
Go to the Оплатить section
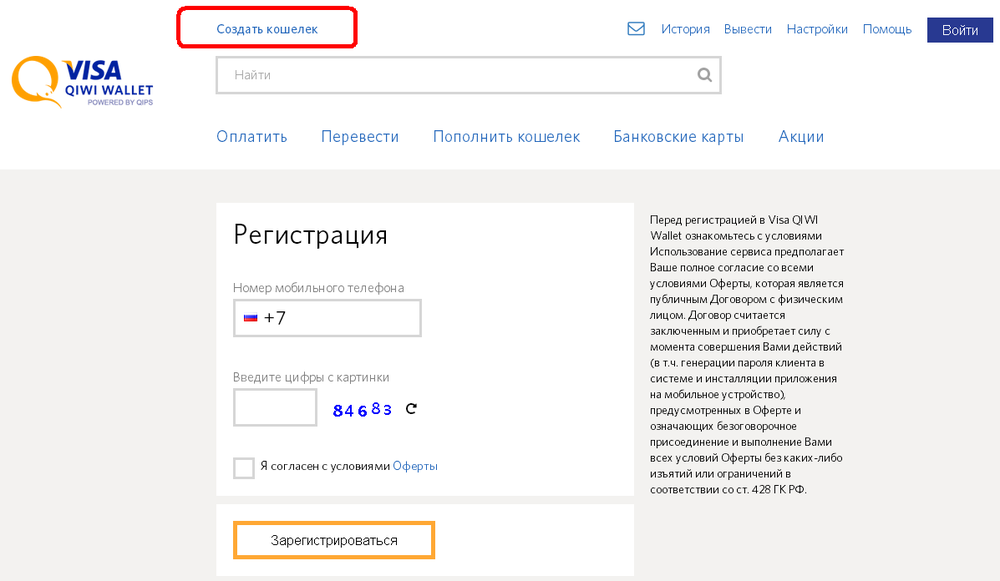pyautogui.click(x=252, y=136)
